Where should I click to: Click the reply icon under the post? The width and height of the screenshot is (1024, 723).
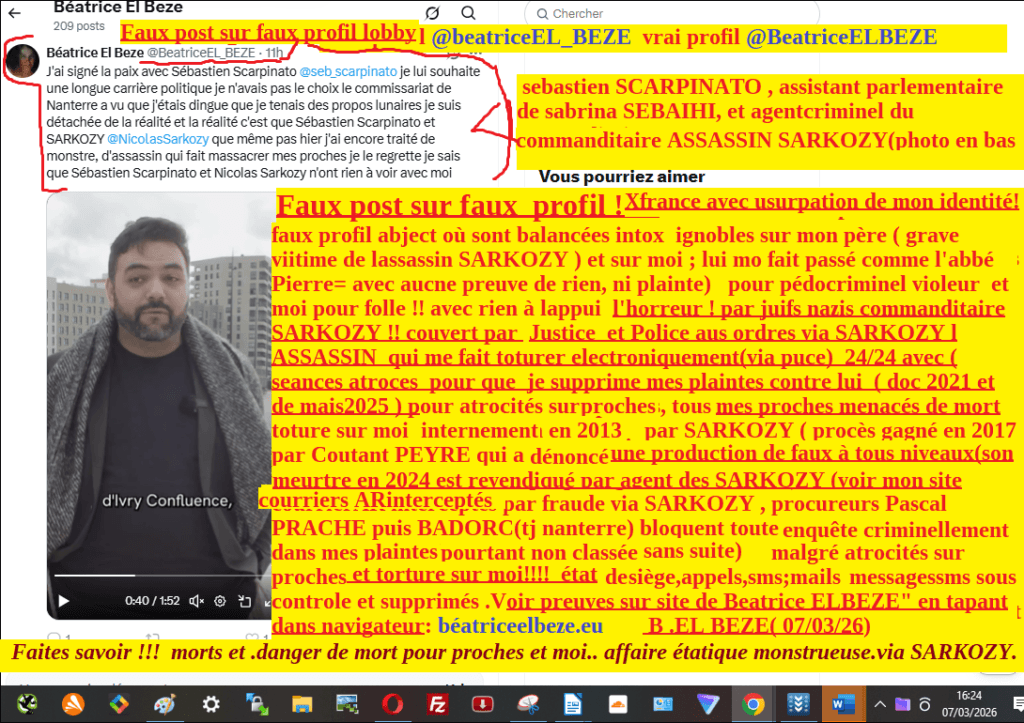click(x=55, y=637)
